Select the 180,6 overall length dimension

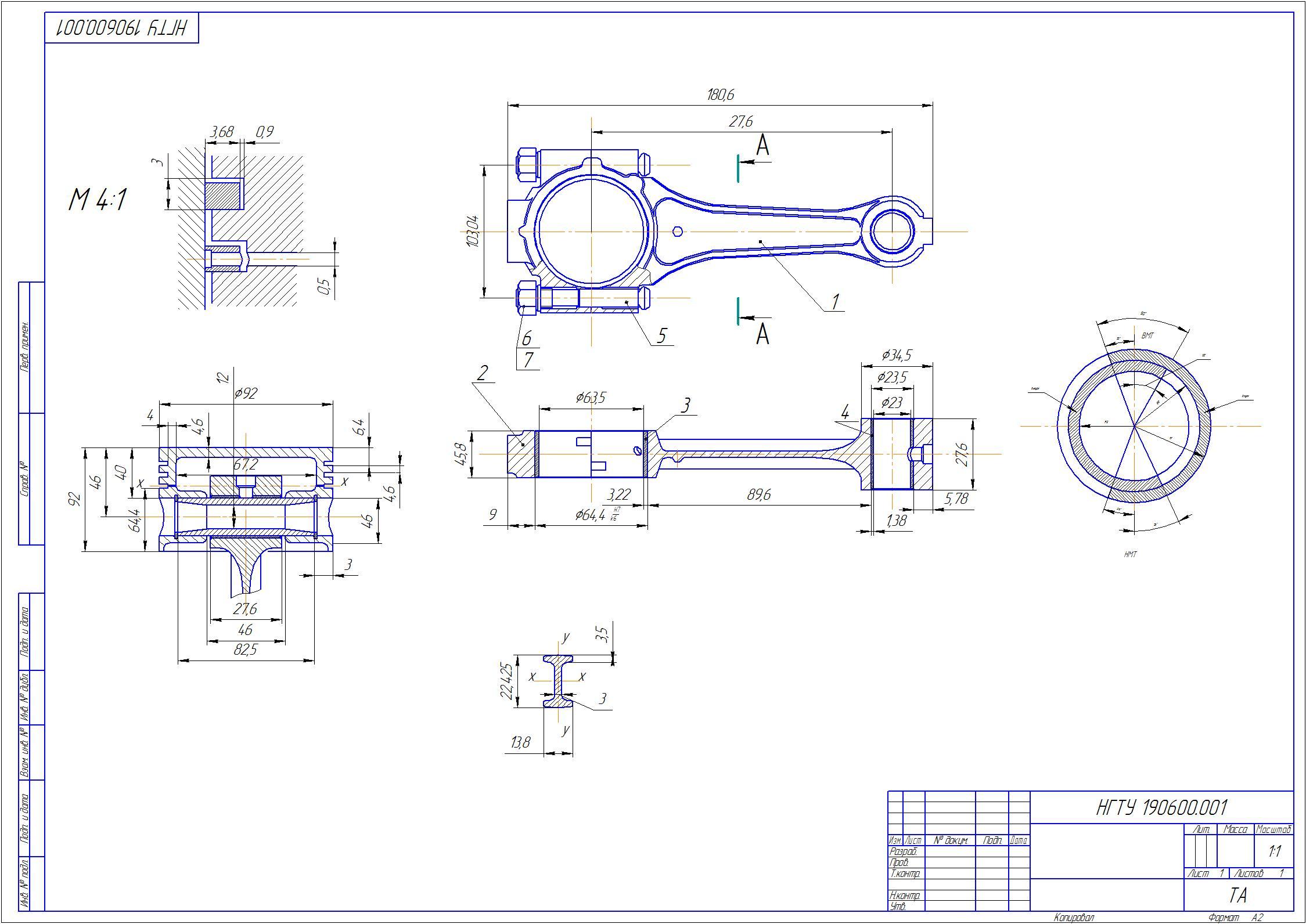point(720,95)
